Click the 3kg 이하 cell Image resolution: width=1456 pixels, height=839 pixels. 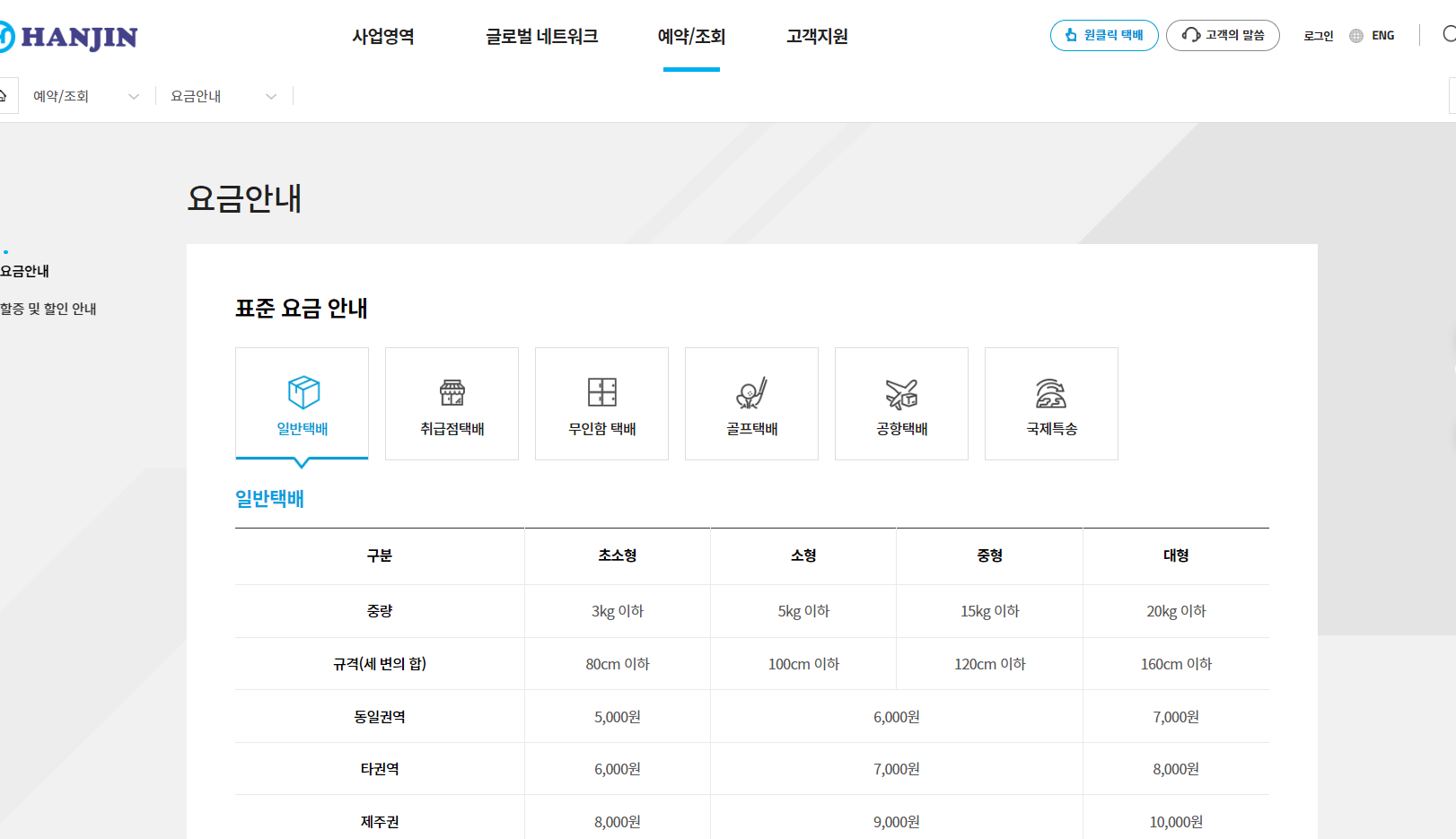[x=618, y=611]
